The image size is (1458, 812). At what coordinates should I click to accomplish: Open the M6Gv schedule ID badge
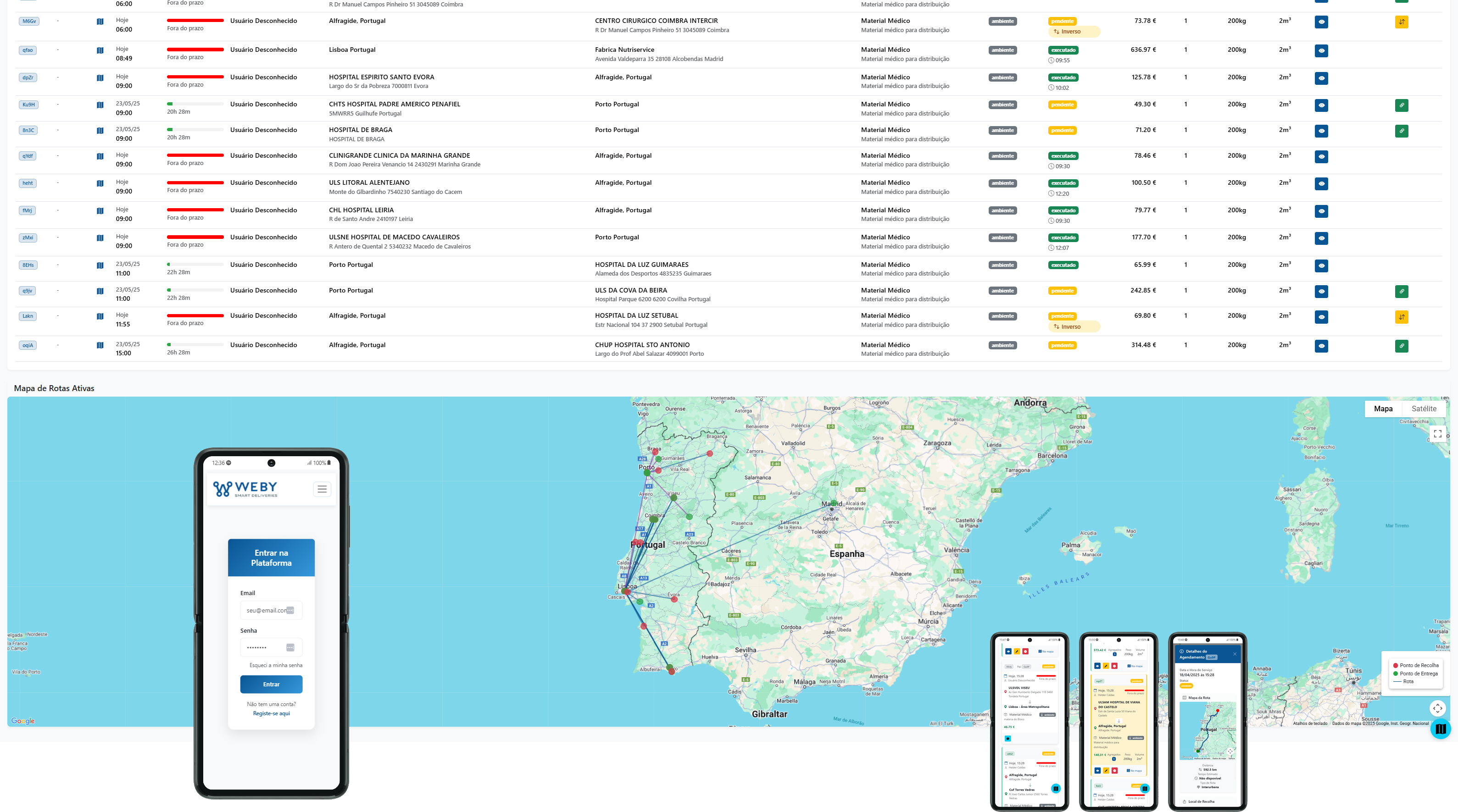click(29, 22)
